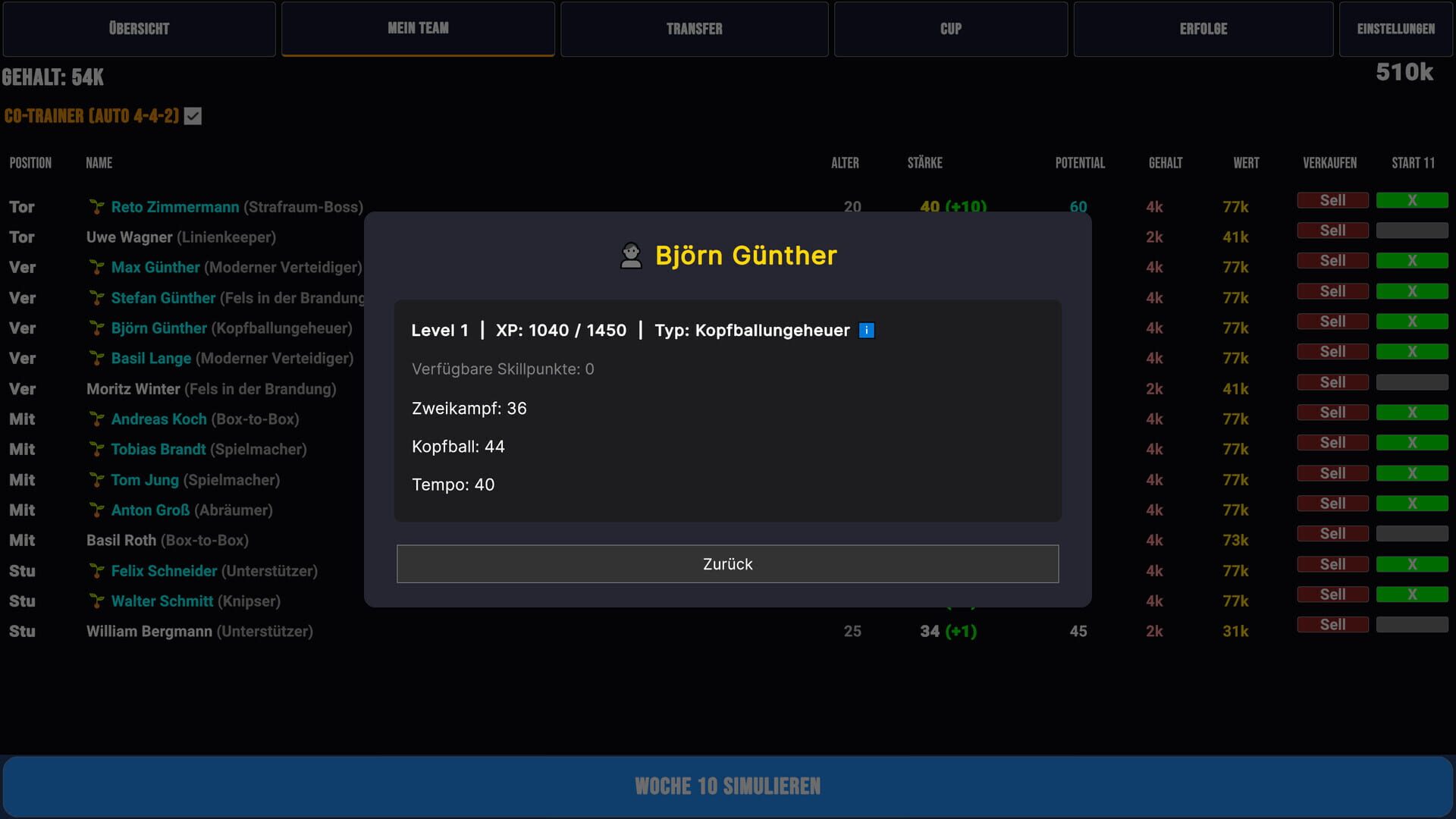Switch to the Transfer tab
This screenshot has height=819, width=1456.
[x=694, y=29]
